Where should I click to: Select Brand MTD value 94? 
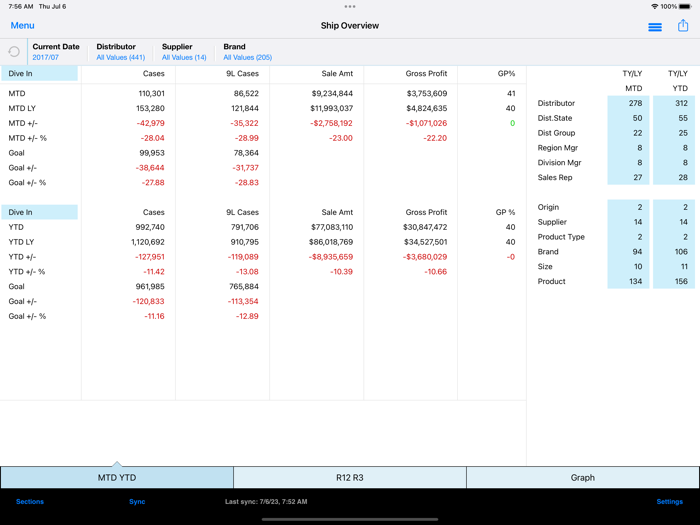[x=628, y=252]
